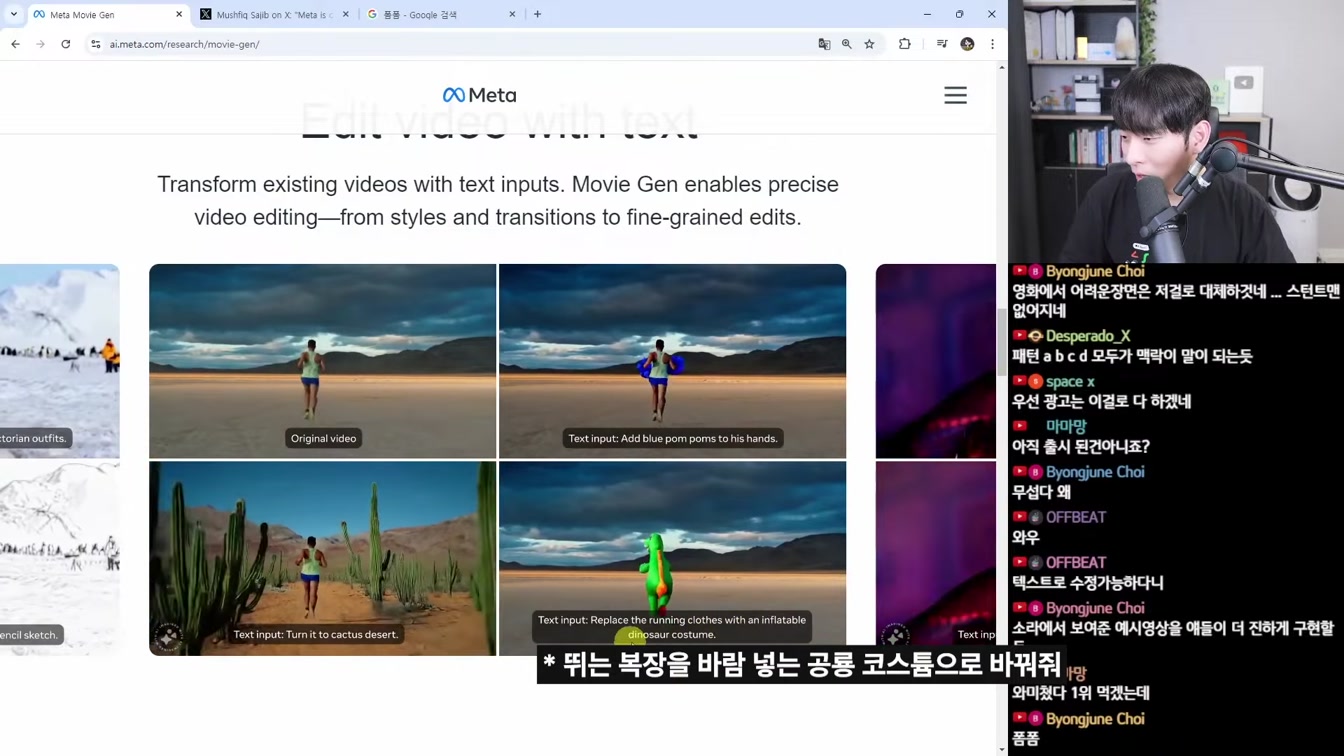Switch to Meta Movie Gen tab
1344x756 pixels.
click(107, 14)
